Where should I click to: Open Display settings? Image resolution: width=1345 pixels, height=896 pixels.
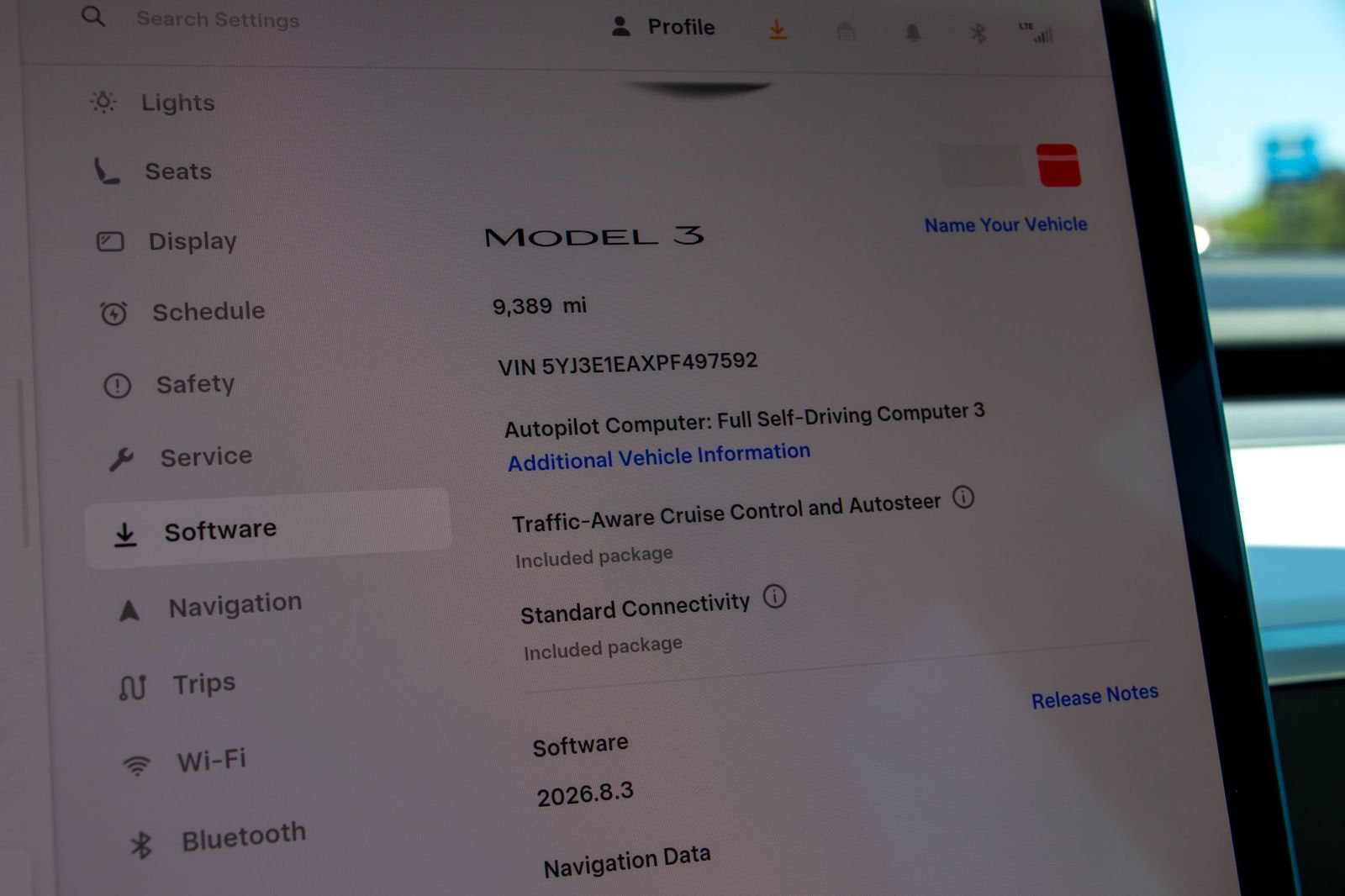point(193,241)
